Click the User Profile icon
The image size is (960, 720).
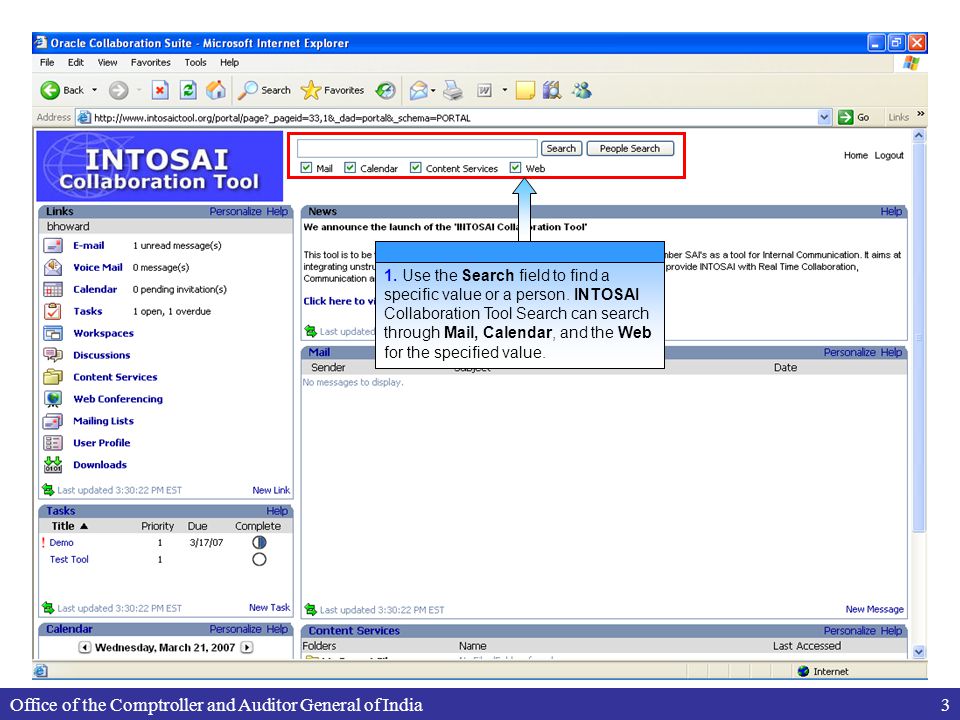coord(53,443)
